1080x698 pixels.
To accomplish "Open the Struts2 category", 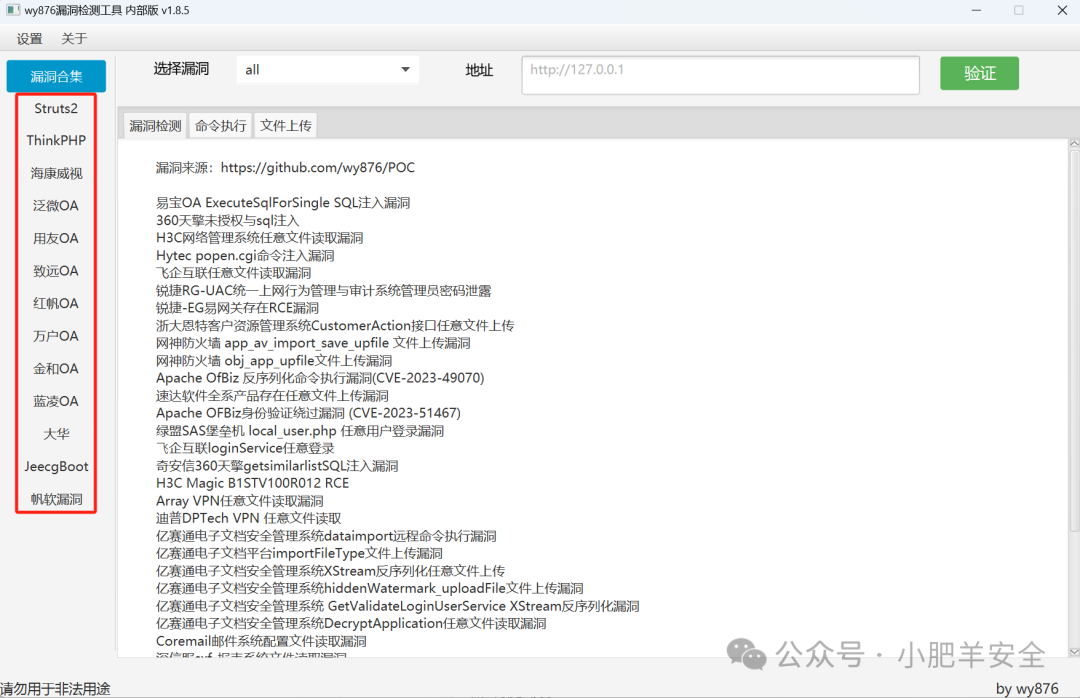I will coord(56,108).
